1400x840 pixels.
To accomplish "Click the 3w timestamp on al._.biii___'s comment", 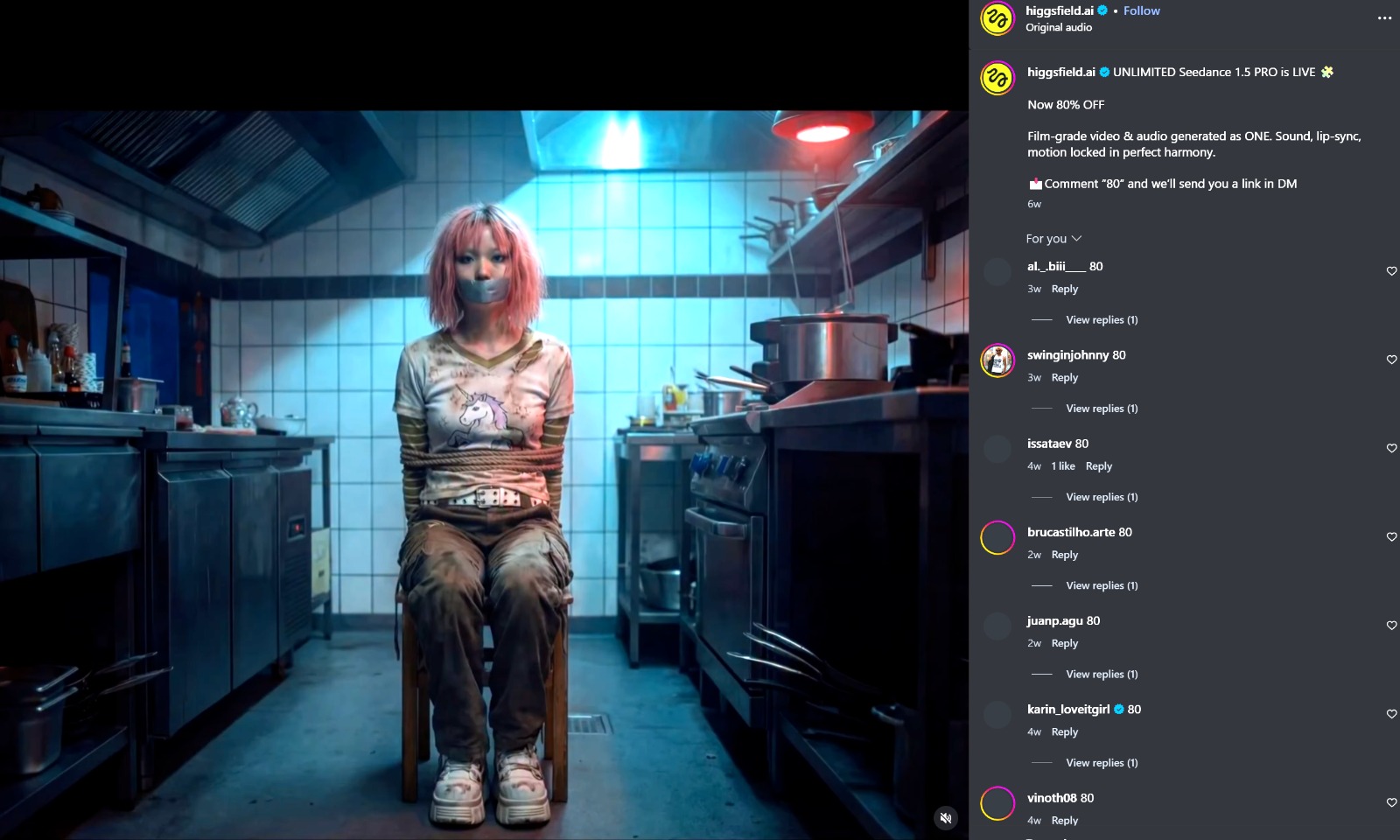I will (1034, 289).
